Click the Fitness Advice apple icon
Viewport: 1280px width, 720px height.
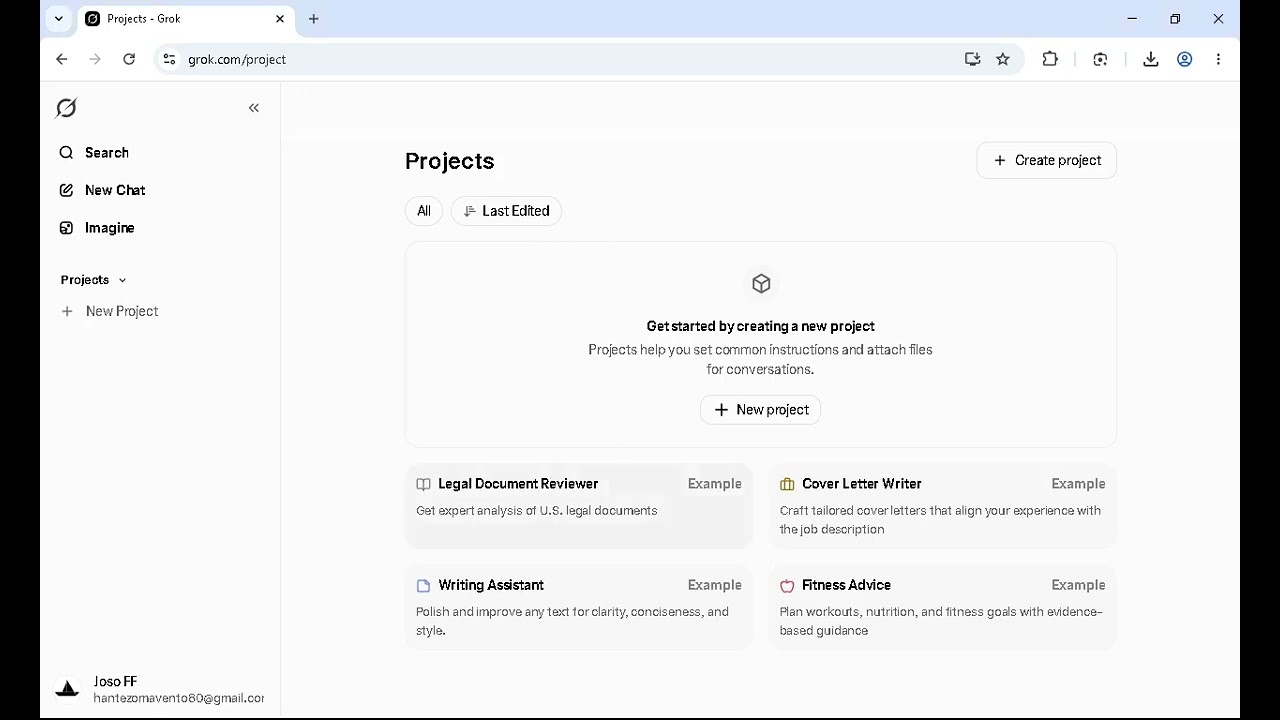[x=787, y=586]
